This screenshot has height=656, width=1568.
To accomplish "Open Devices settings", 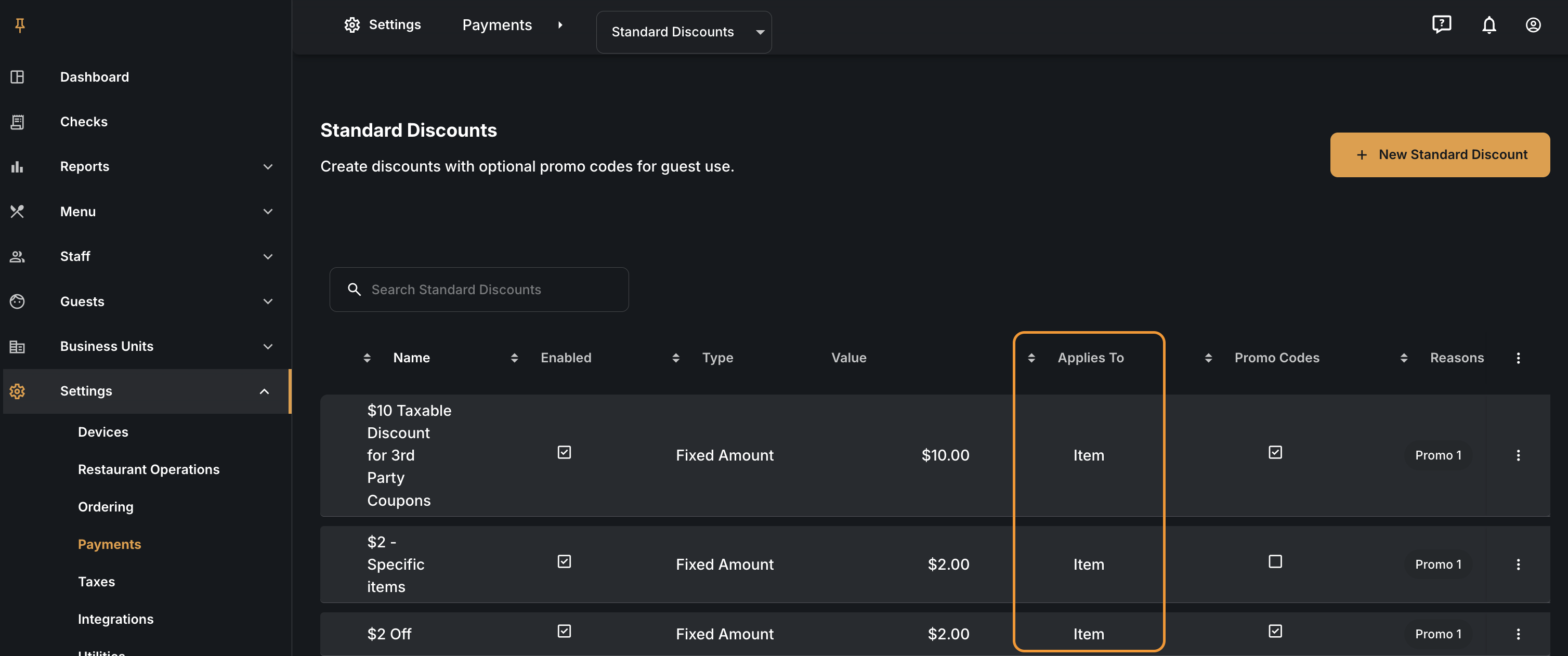I will [103, 432].
